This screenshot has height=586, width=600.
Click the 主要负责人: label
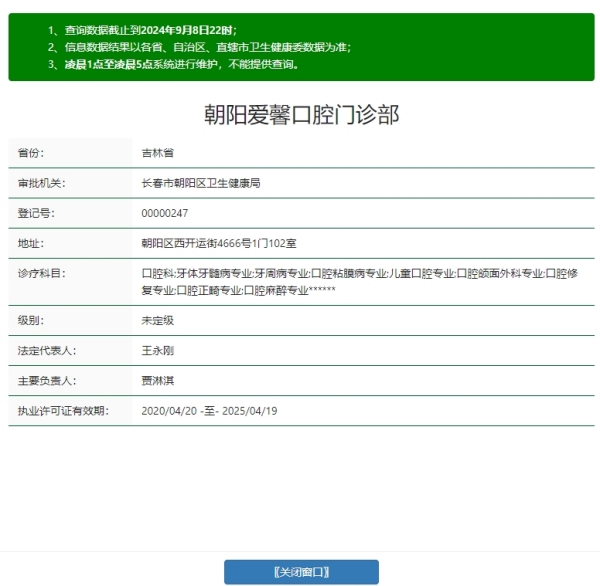[x=47, y=380]
